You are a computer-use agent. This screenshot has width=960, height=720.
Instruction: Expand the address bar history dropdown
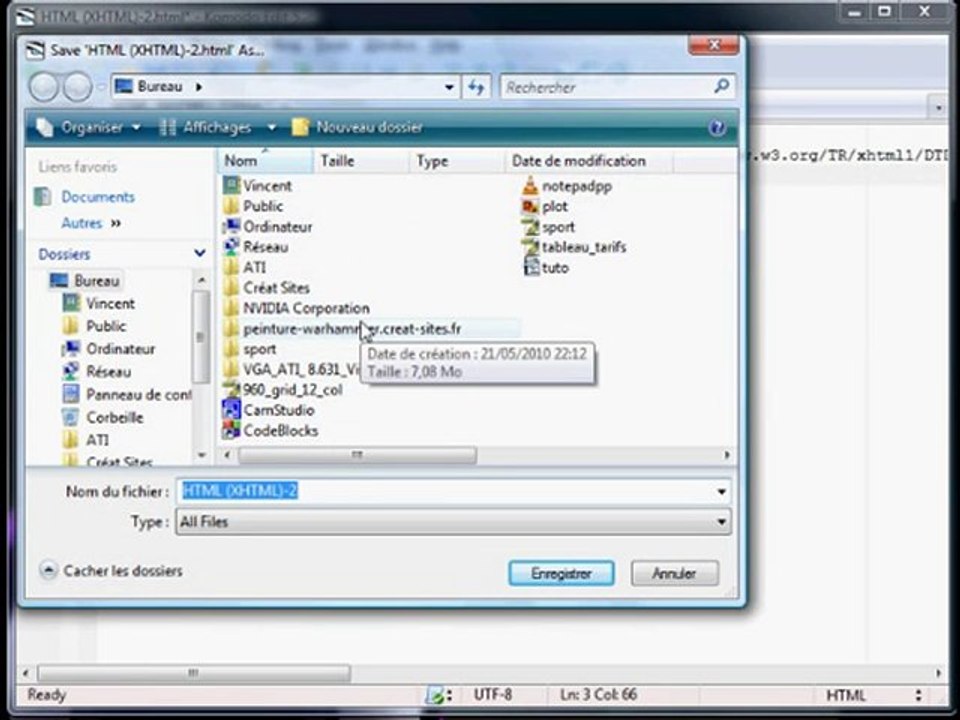tap(449, 87)
